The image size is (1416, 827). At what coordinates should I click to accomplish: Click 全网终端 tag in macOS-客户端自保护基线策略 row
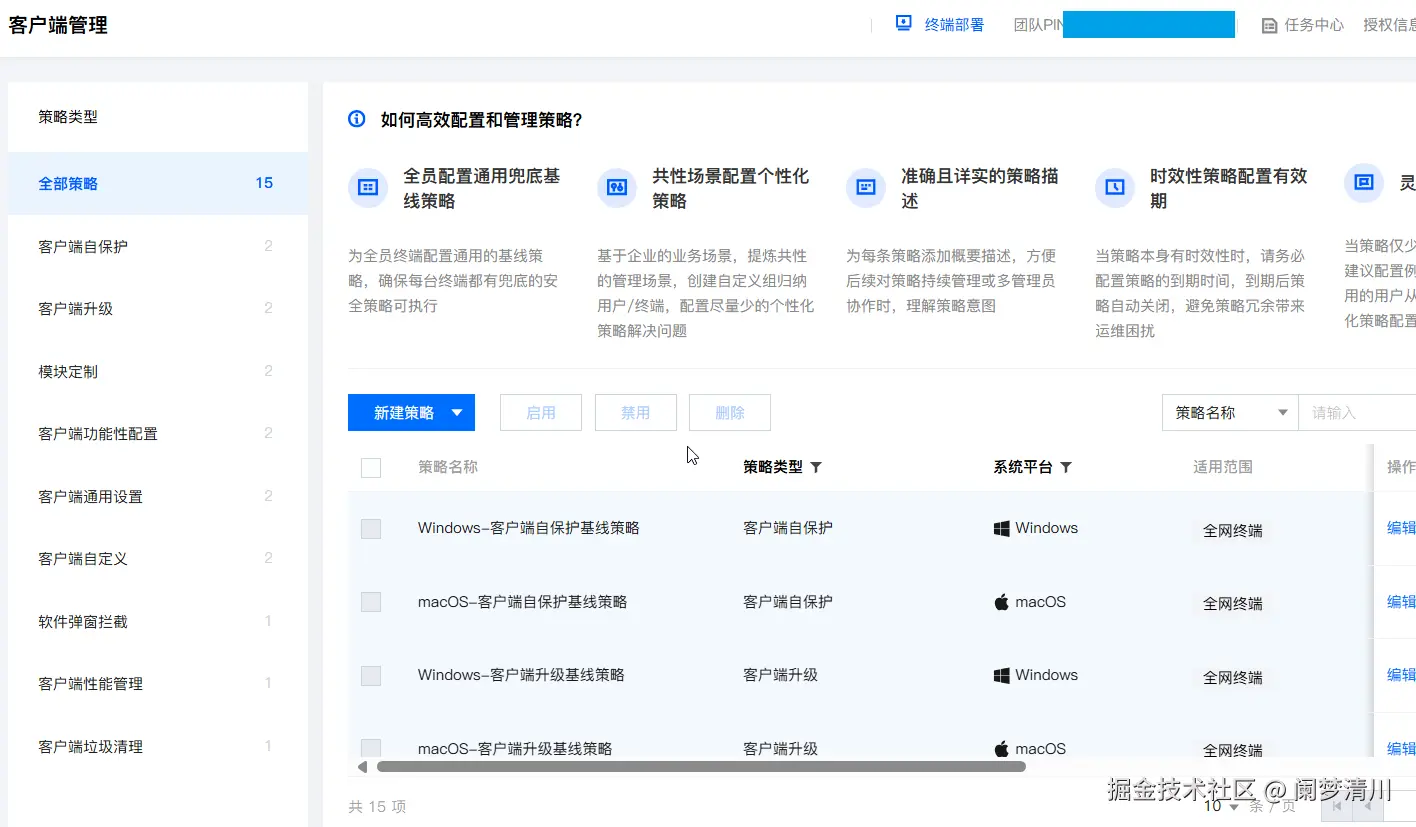coord(1233,604)
